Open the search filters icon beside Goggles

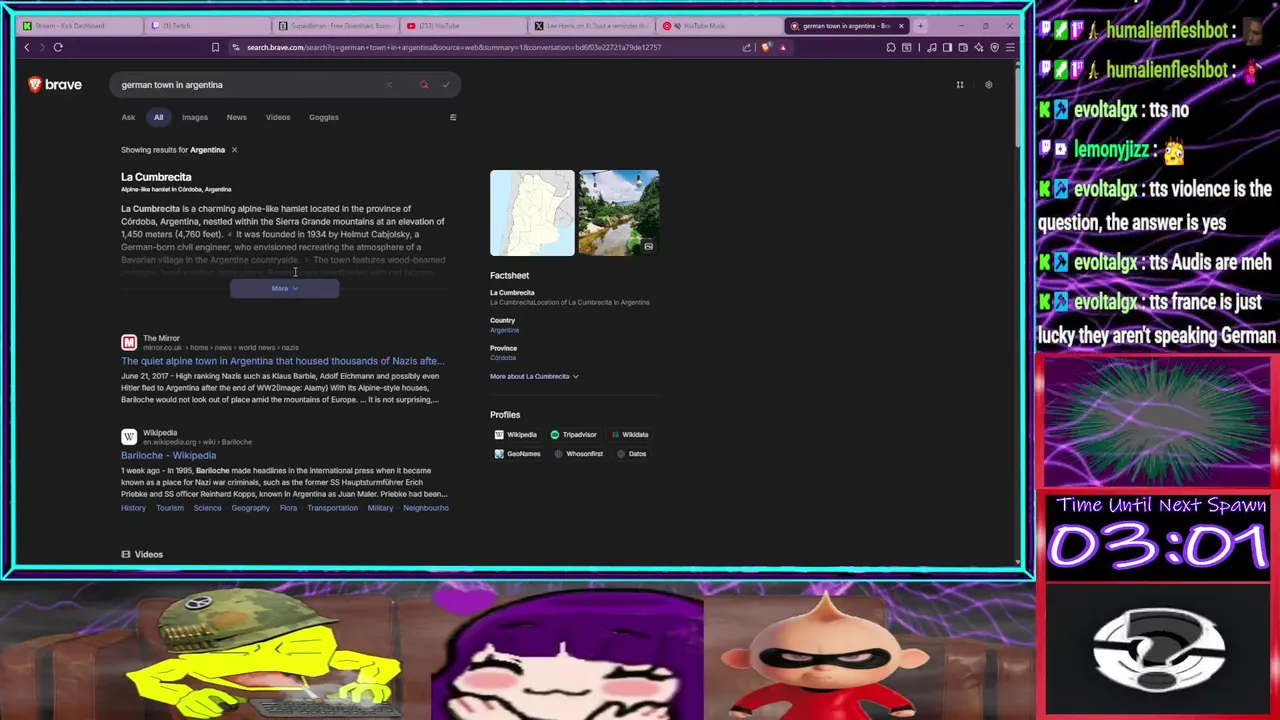[x=452, y=117]
